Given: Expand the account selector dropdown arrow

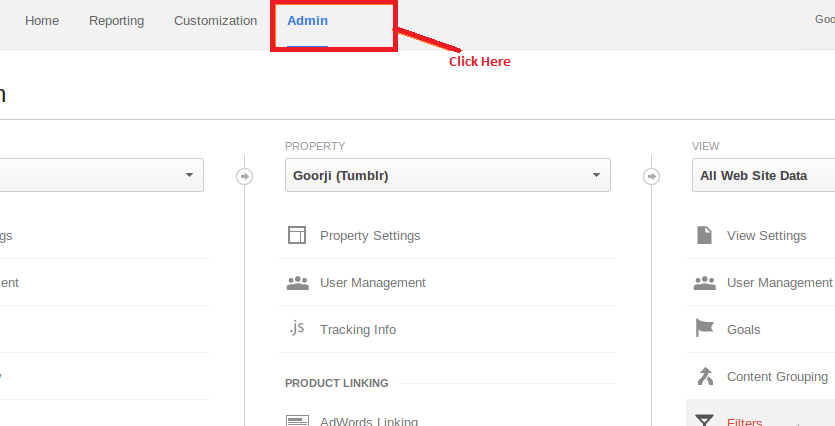Looking at the screenshot, I should pyautogui.click(x=189, y=175).
